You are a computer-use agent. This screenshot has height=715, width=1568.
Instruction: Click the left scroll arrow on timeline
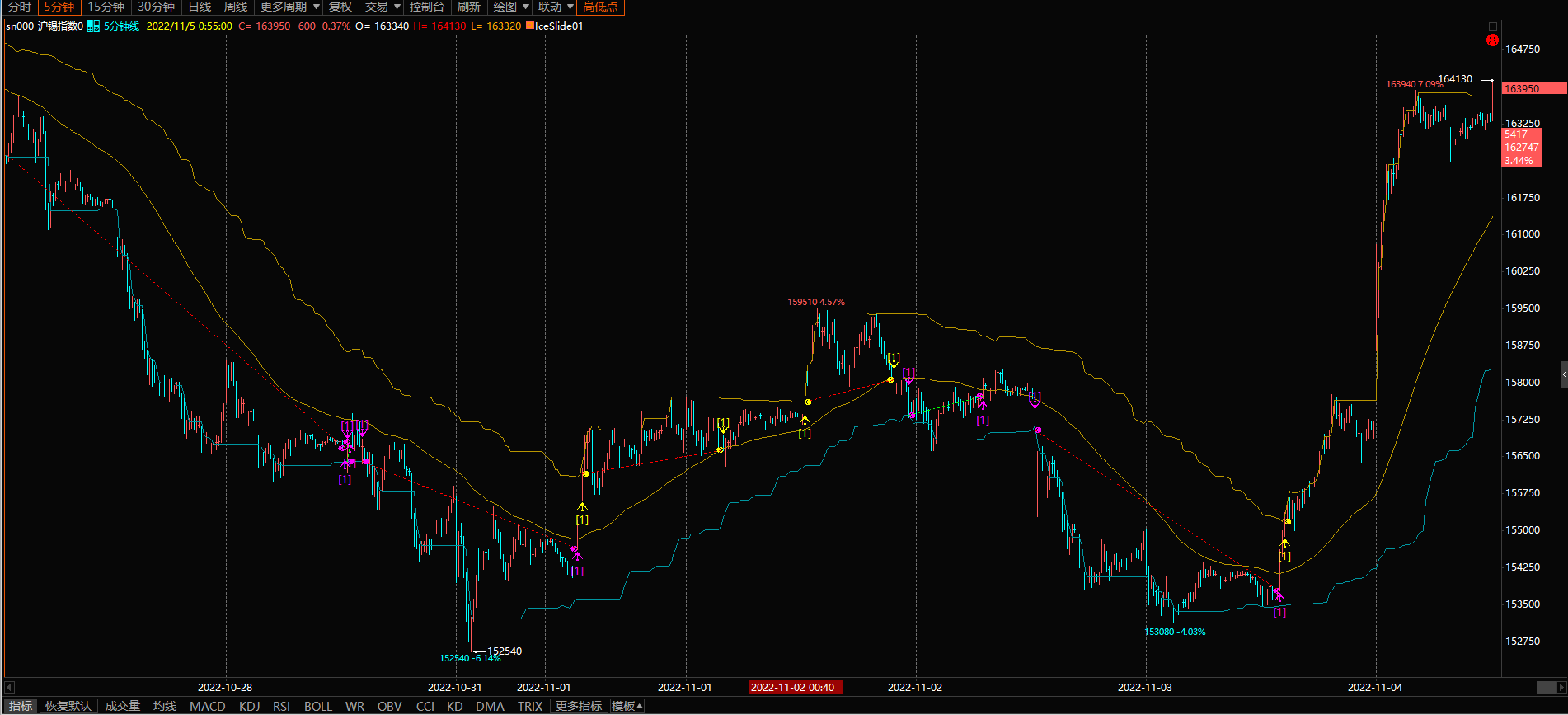(9, 687)
